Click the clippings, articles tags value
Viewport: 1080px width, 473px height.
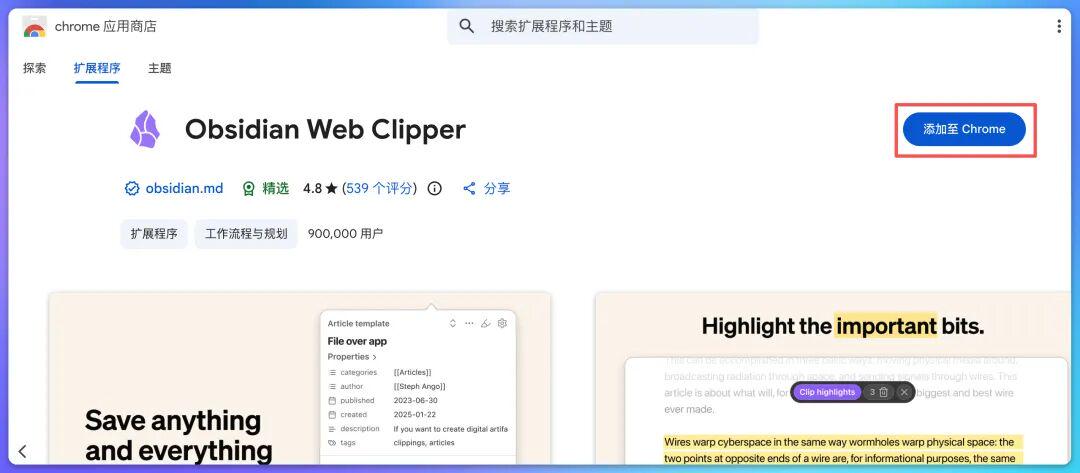click(x=424, y=443)
